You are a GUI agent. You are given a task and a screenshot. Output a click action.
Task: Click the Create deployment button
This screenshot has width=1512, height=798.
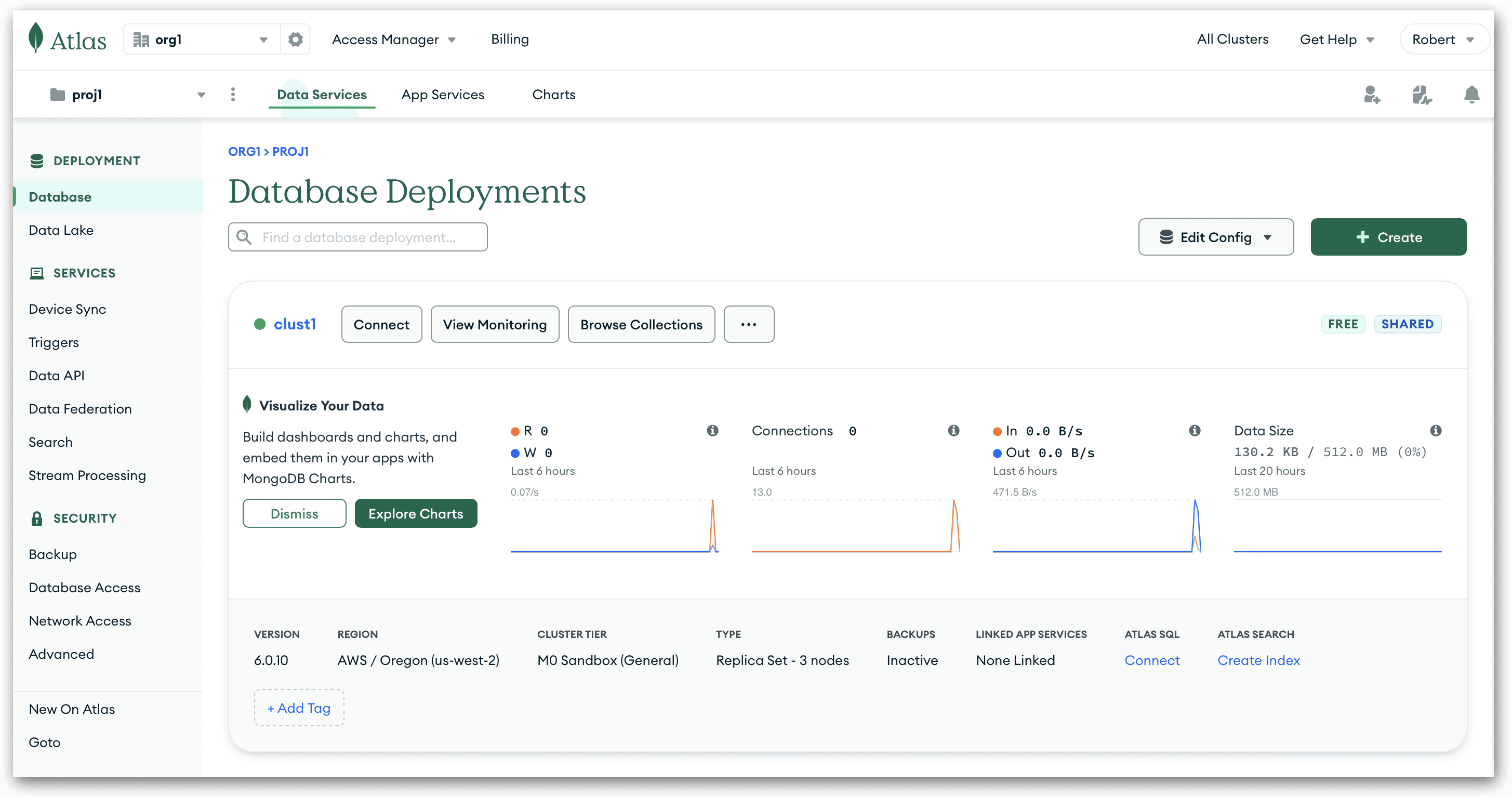click(1388, 237)
